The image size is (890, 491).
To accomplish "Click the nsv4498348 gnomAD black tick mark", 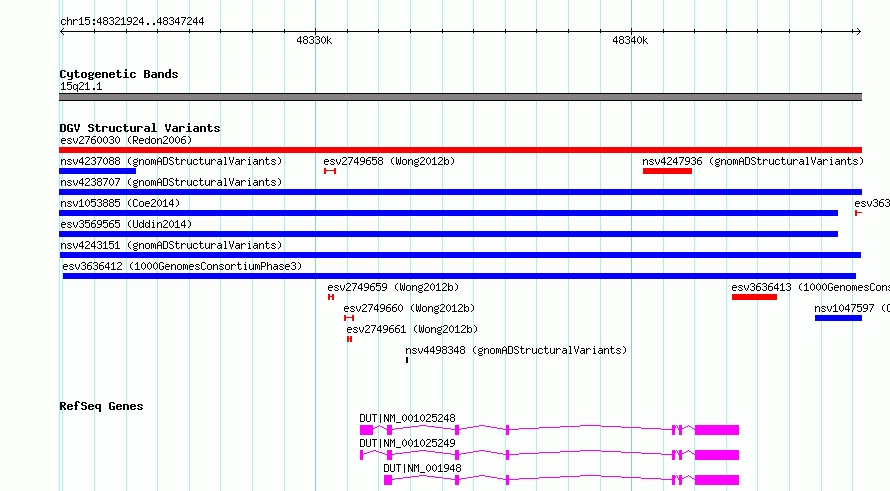I will (407, 360).
